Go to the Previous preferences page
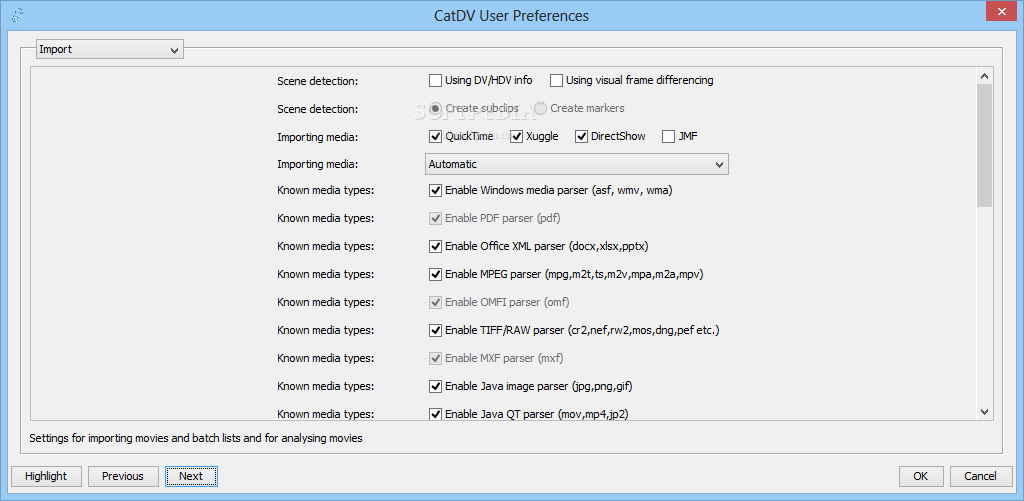The height and width of the screenshot is (501, 1024). pos(123,476)
